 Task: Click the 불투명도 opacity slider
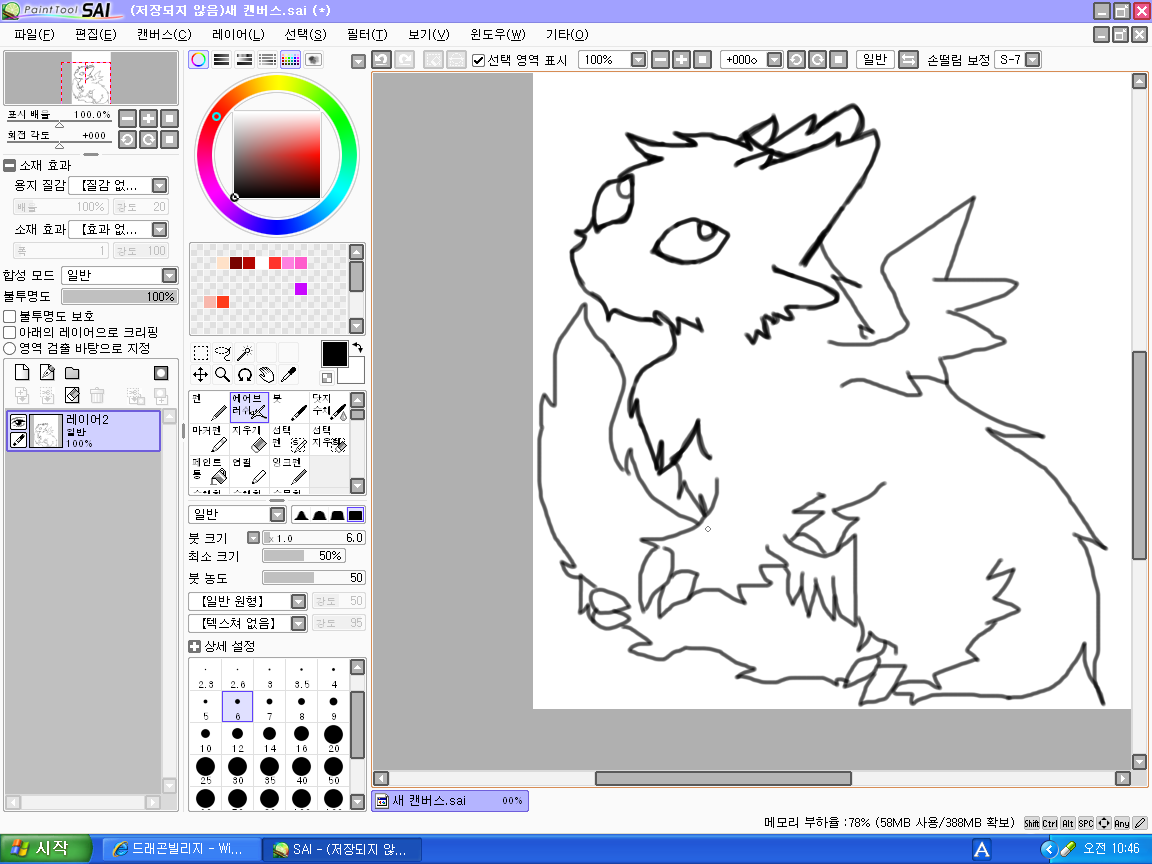point(120,297)
